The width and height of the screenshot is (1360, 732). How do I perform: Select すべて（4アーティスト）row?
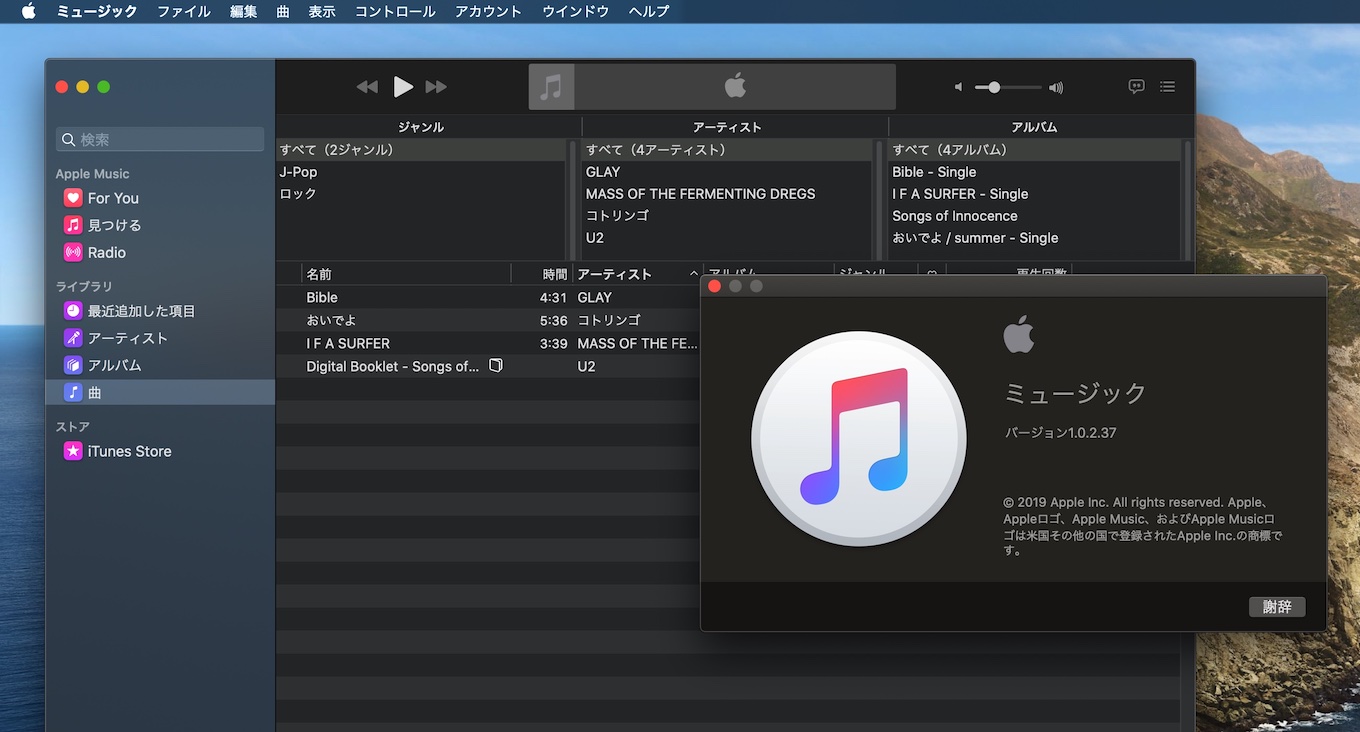727,150
